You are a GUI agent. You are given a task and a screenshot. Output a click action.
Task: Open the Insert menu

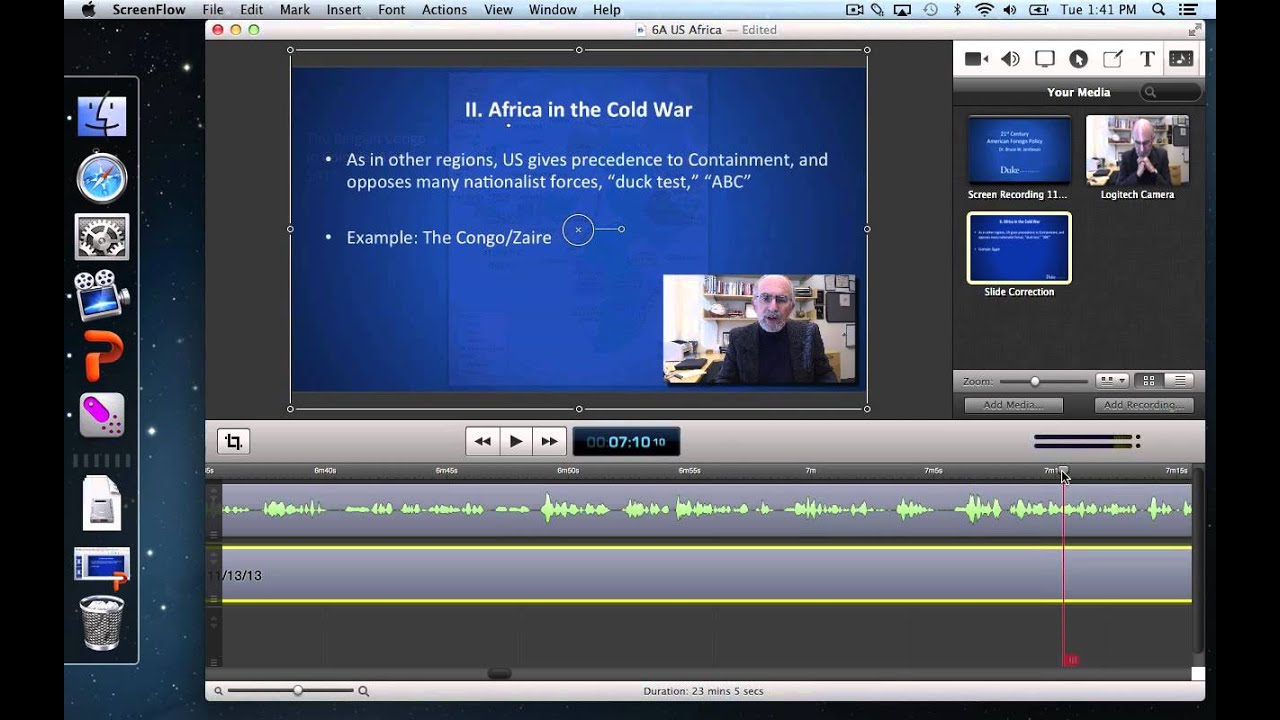(344, 10)
